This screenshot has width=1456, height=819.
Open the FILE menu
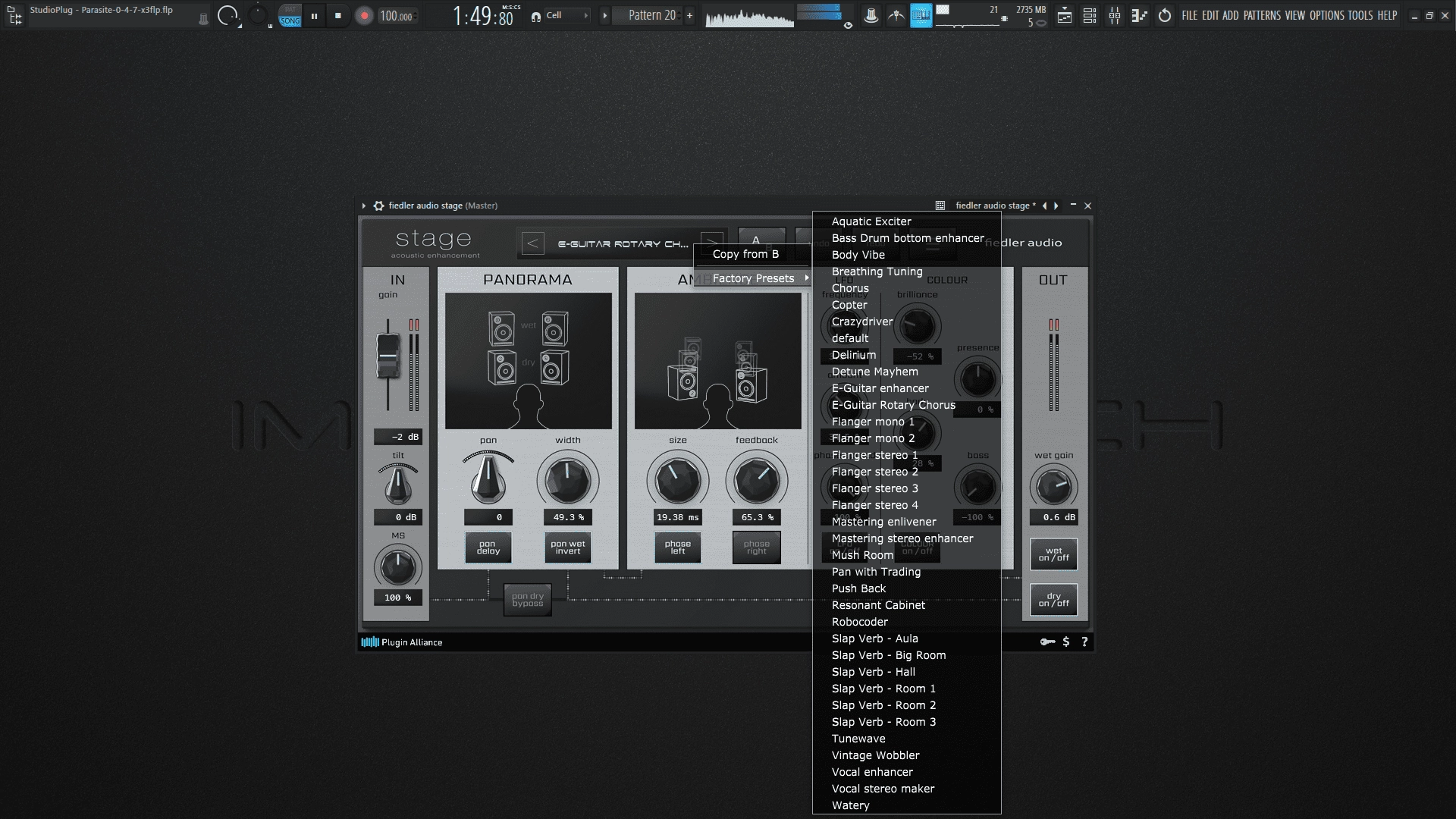click(x=1190, y=15)
